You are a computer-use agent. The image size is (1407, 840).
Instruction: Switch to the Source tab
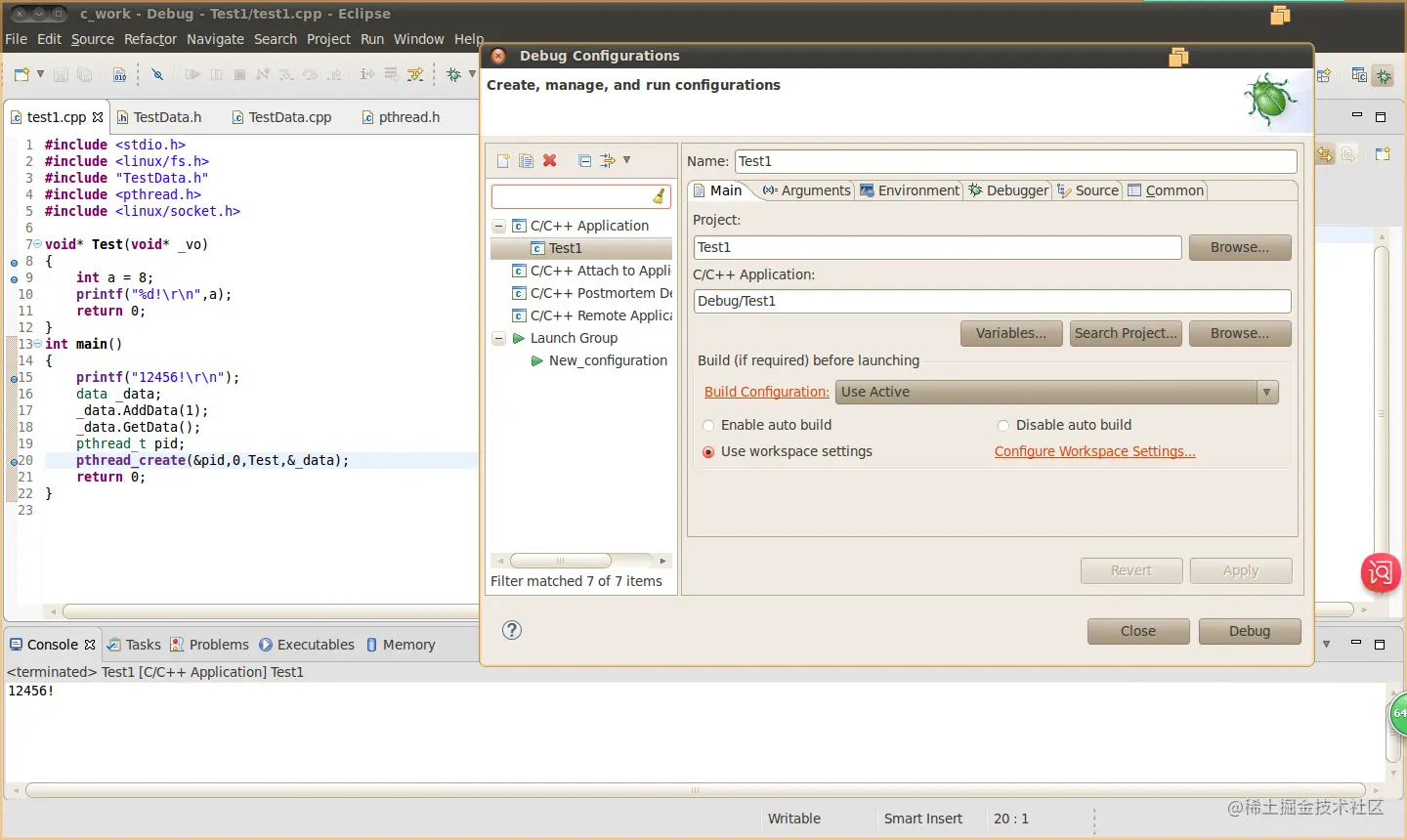coord(1087,190)
